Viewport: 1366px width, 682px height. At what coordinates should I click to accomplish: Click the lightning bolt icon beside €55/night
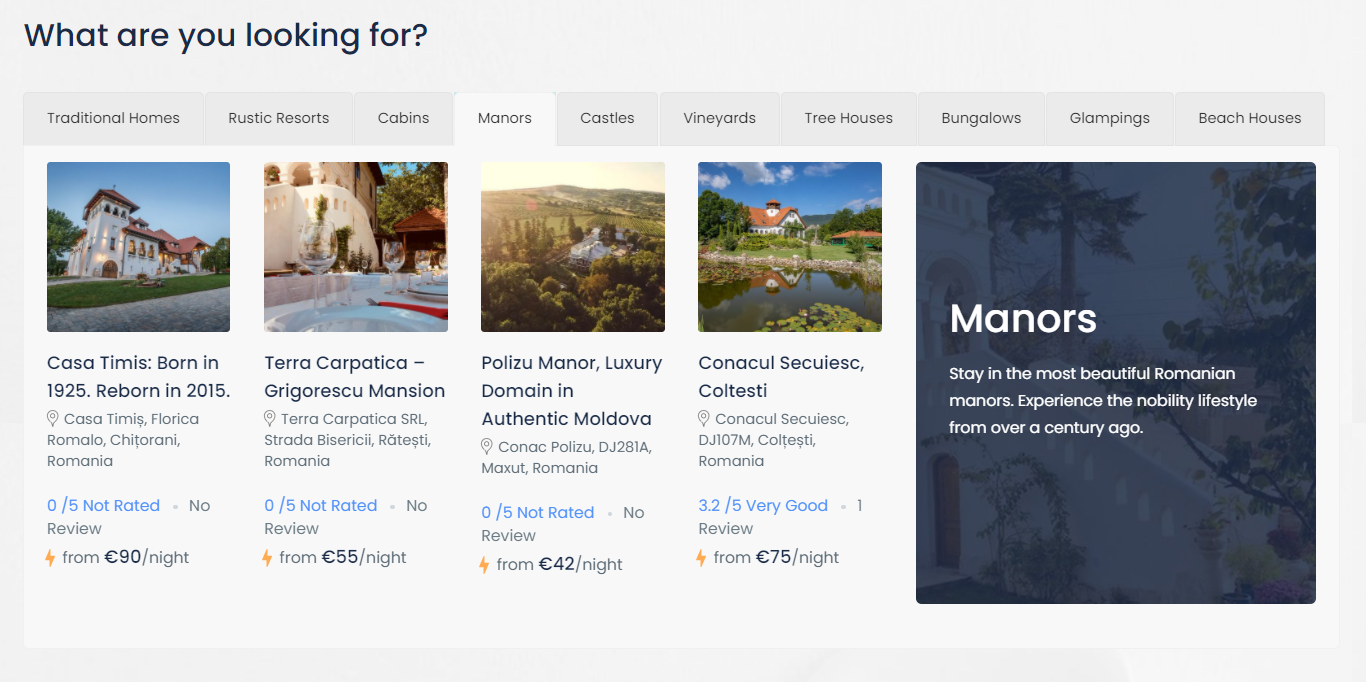pos(267,558)
